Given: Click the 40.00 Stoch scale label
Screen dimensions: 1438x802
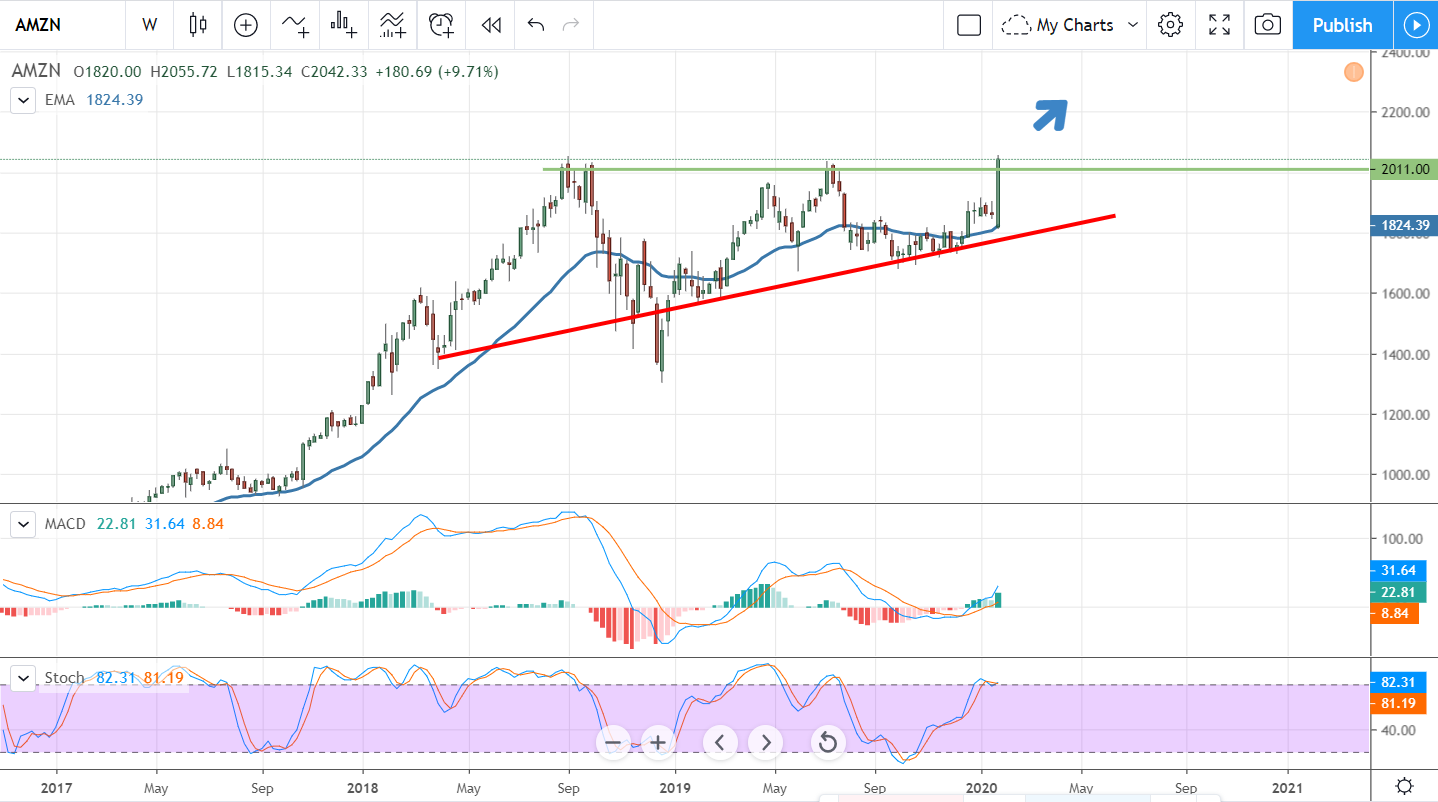Looking at the screenshot, I should [1396, 730].
